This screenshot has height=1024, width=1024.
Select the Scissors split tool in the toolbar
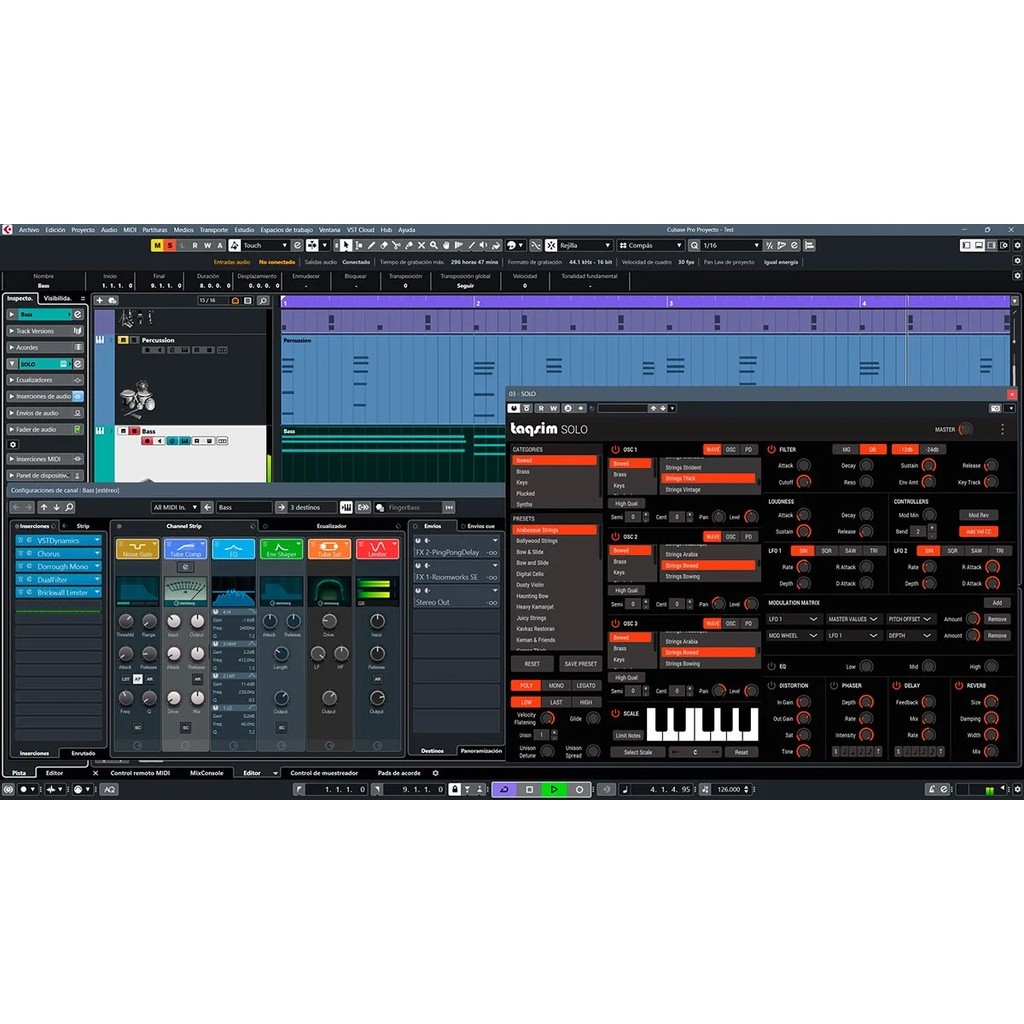coord(396,245)
